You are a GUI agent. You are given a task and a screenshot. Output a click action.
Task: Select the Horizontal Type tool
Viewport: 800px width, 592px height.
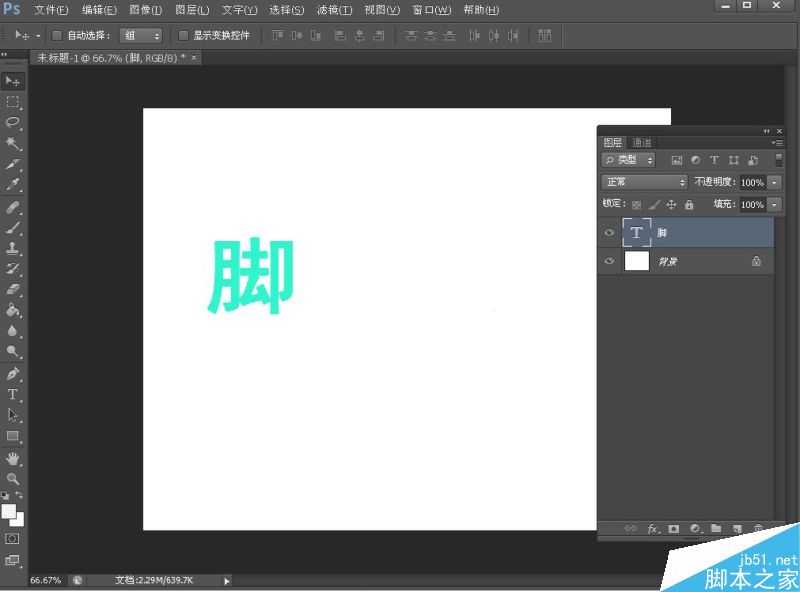(x=13, y=395)
